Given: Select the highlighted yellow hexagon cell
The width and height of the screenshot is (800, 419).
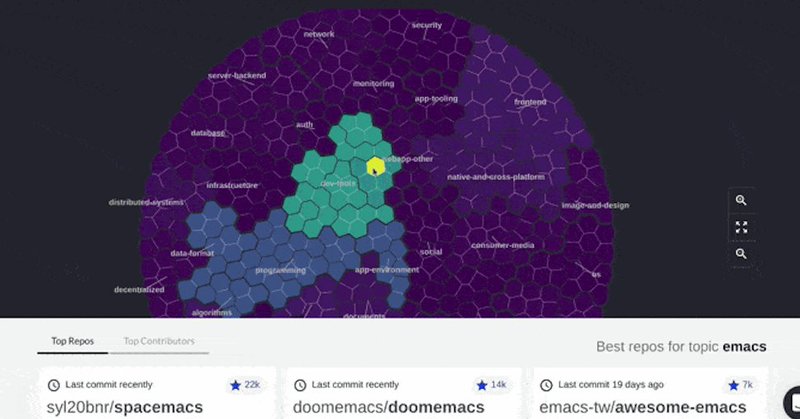Looking at the screenshot, I should (x=376, y=167).
